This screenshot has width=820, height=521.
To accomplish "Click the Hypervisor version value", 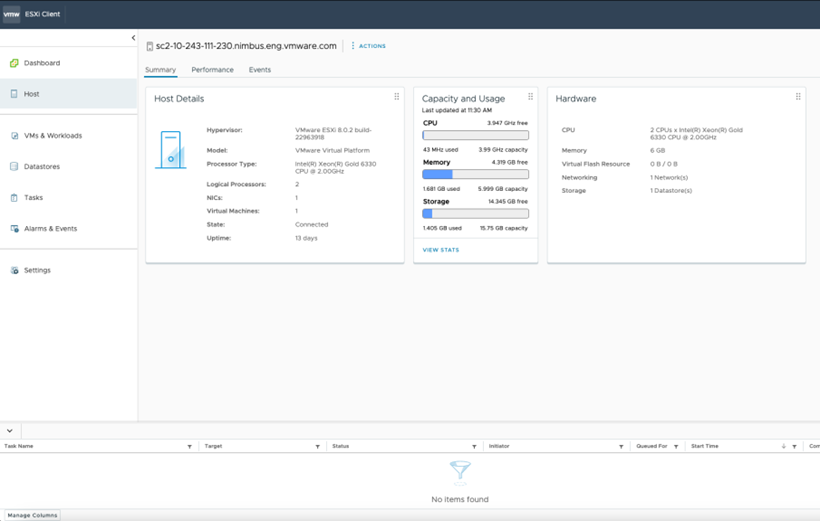I will click(x=333, y=133).
